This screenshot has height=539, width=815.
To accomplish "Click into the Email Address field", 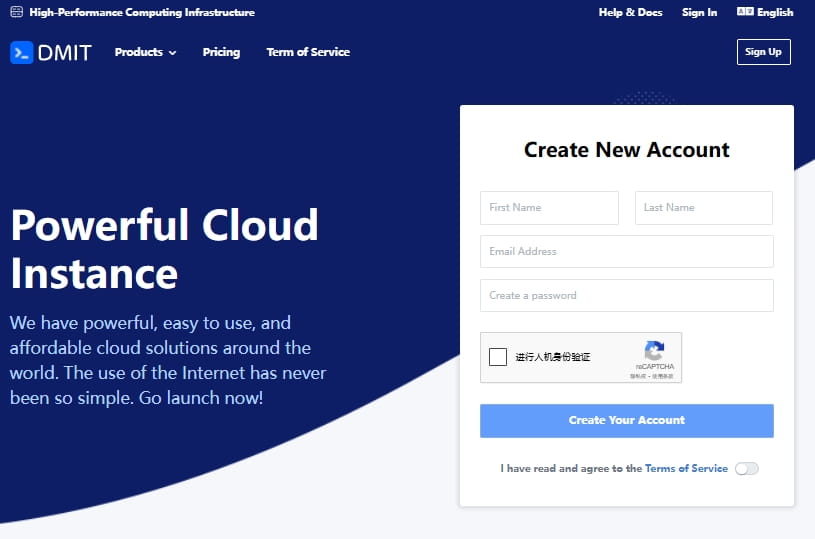I will click(626, 252).
